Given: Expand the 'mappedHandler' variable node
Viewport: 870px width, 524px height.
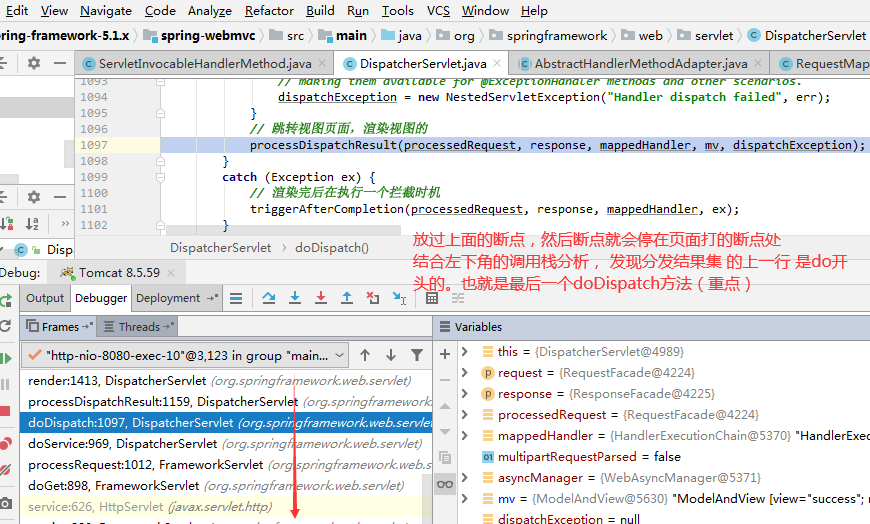Looking at the screenshot, I should [x=465, y=436].
